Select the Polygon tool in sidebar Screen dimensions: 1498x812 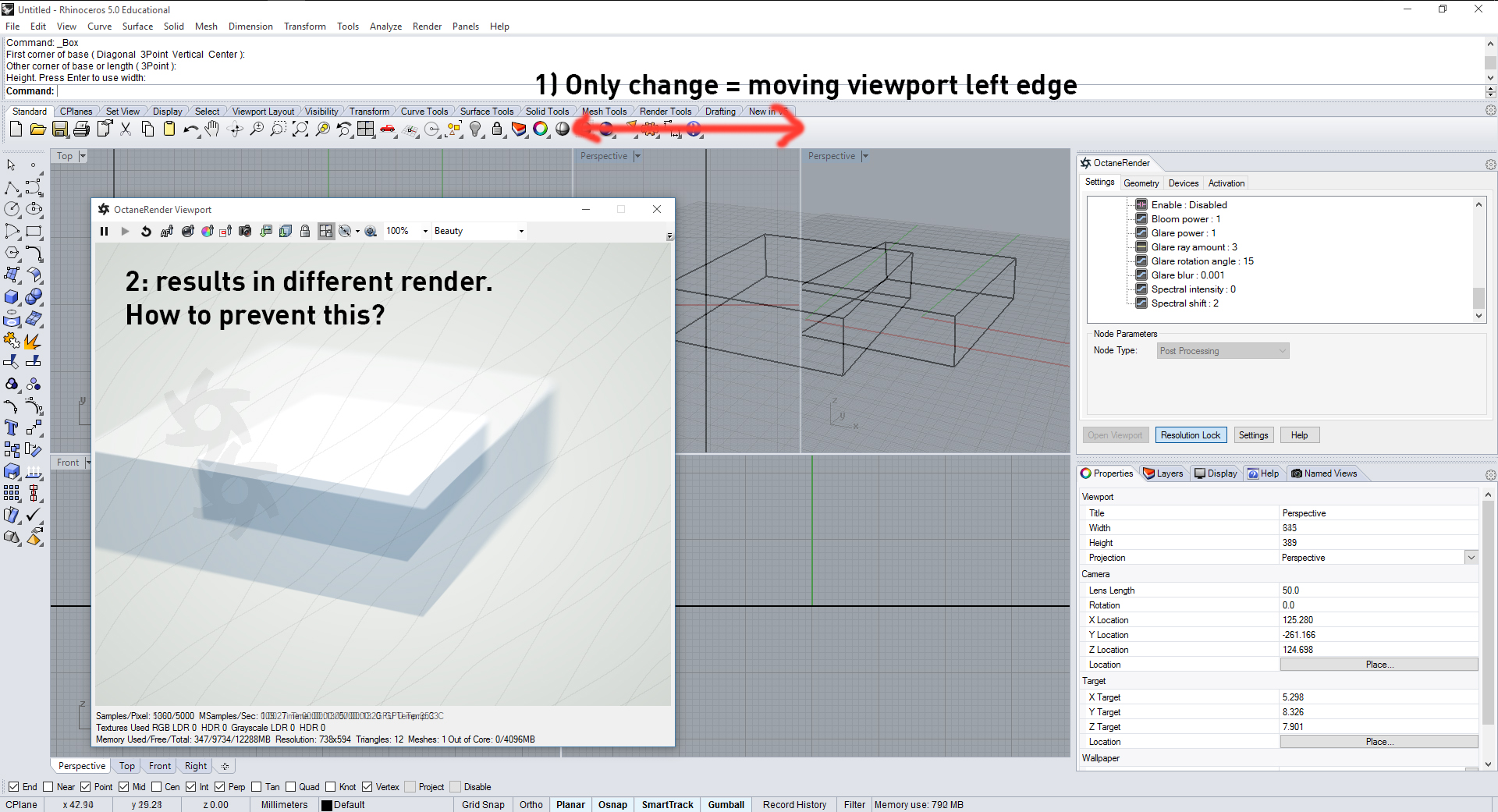coord(12,254)
